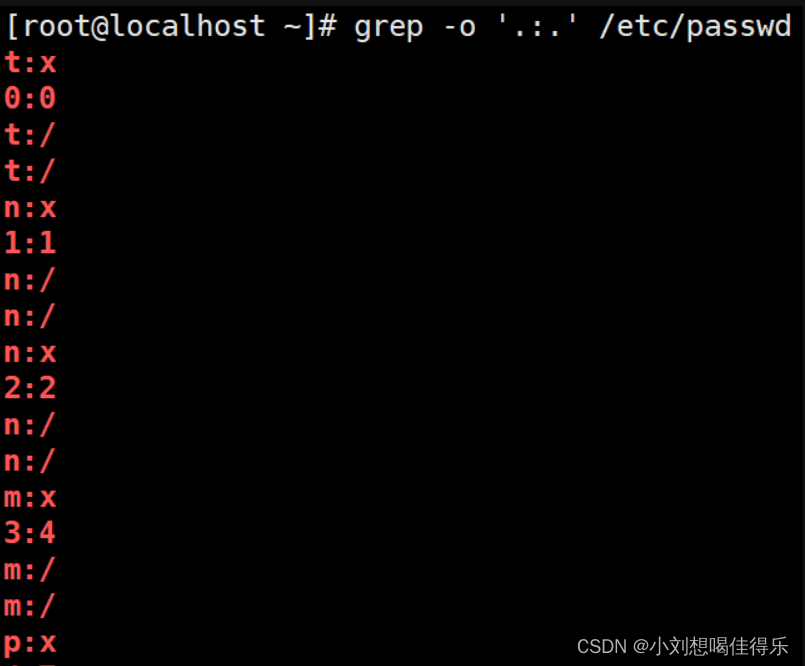Select the p:x output line
The width and height of the screenshot is (805, 666).
[x=30, y=644]
